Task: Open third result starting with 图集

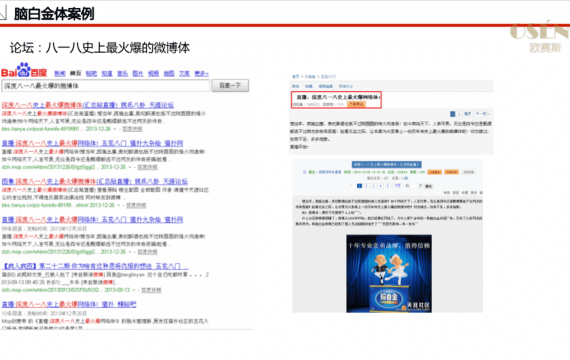Action: [95, 181]
